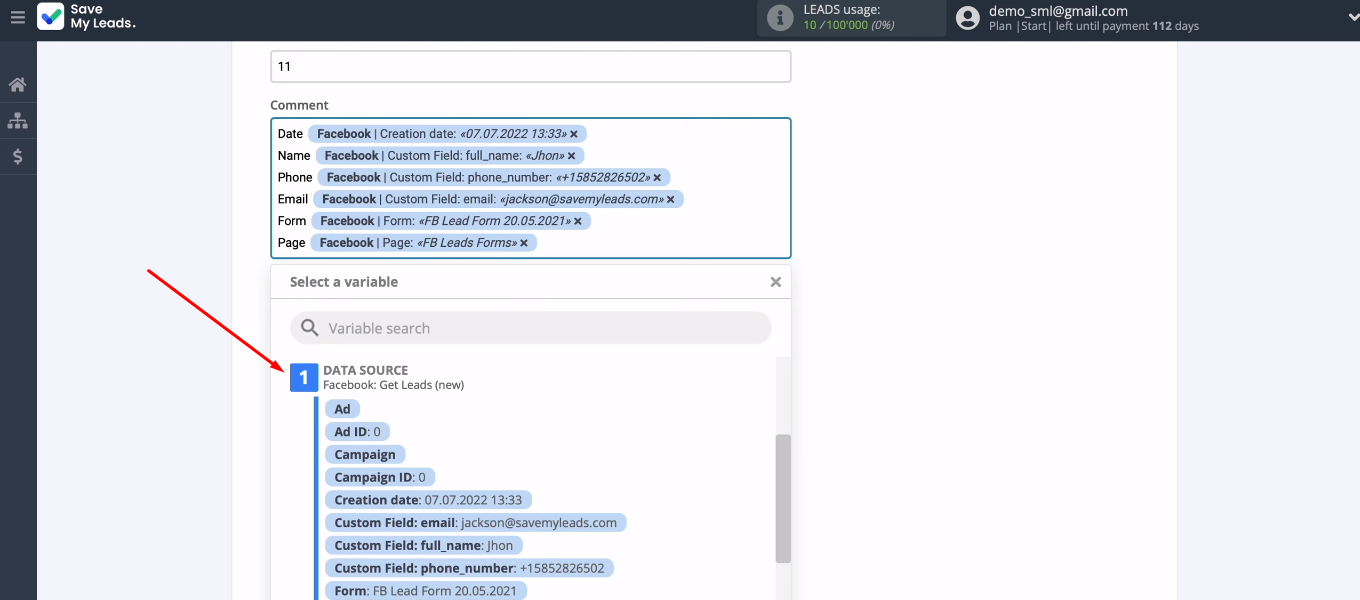Click the input field containing 11
Viewport: 1360px width, 600px height.
(531, 66)
